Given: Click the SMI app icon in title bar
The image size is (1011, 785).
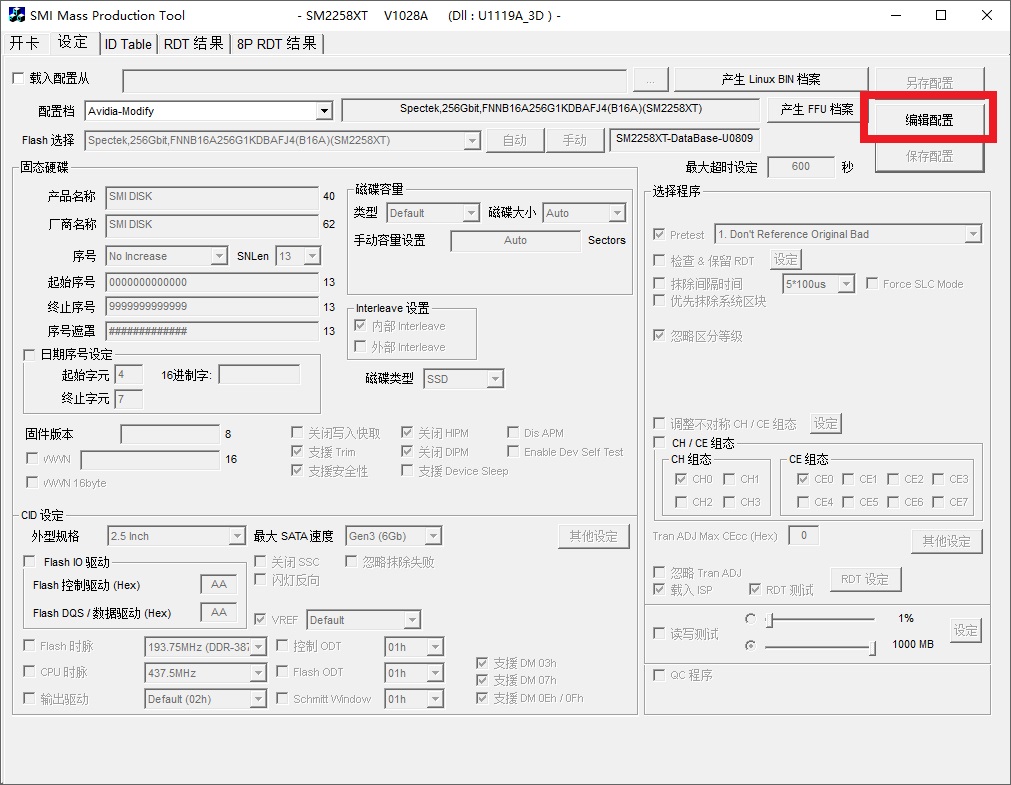Looking at the screenshot, I should coord(16,15).
